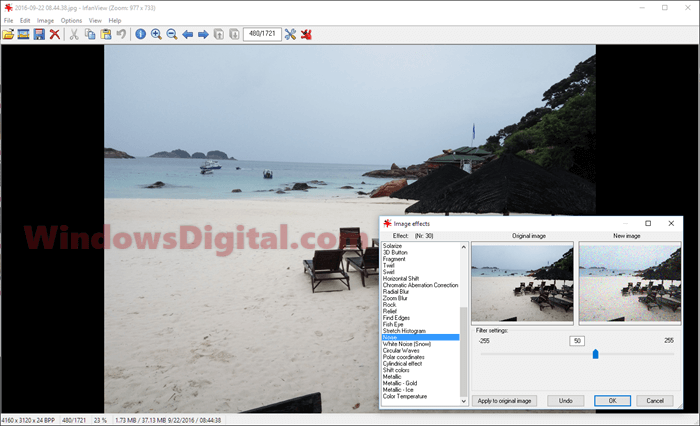The width and height of the screenshot is (700, 426).
Task: Click the red IrfanView About icon
Action: tap(306, 34)
